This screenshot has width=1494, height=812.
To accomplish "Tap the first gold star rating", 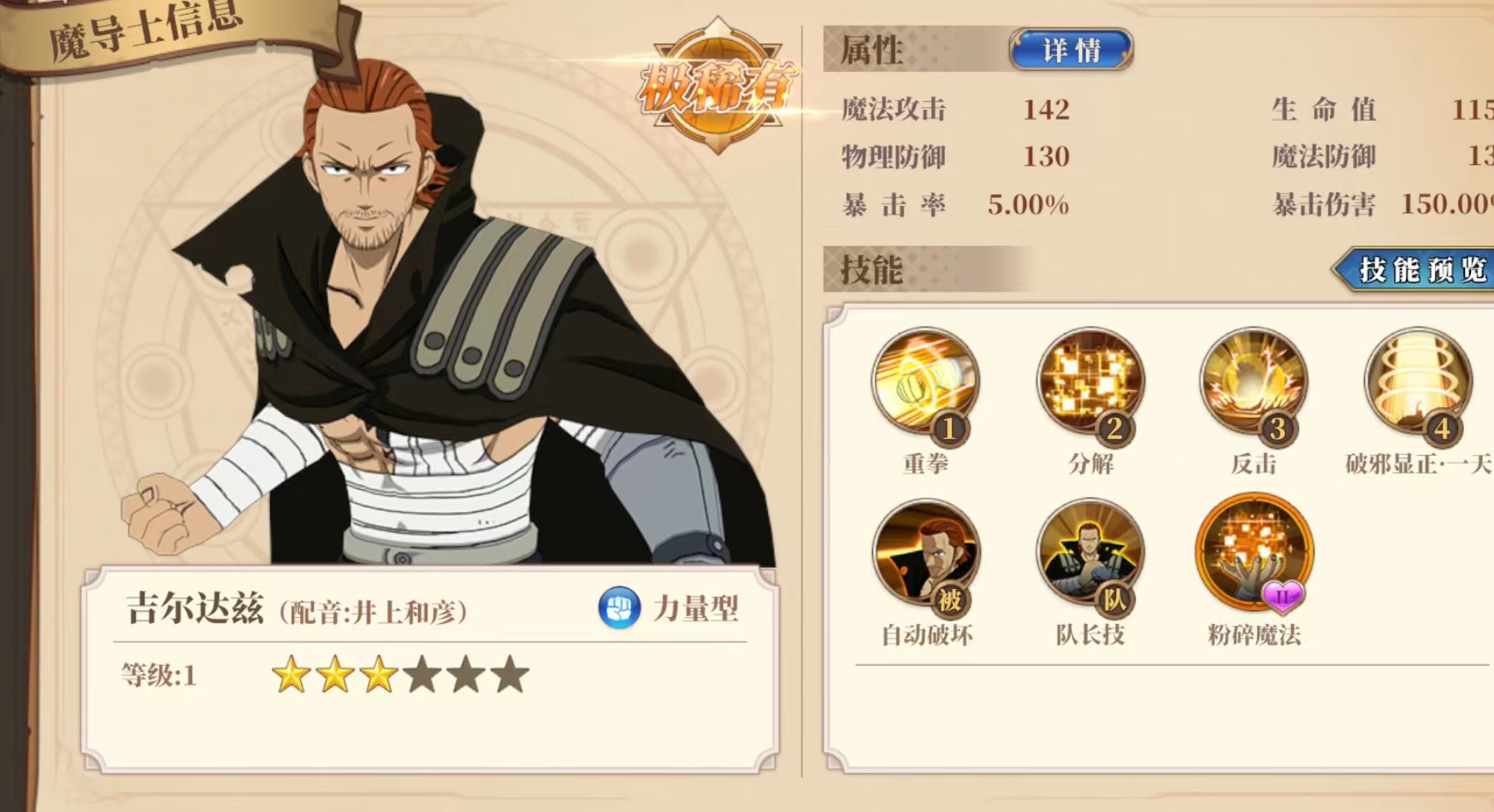I will [291, 675].
